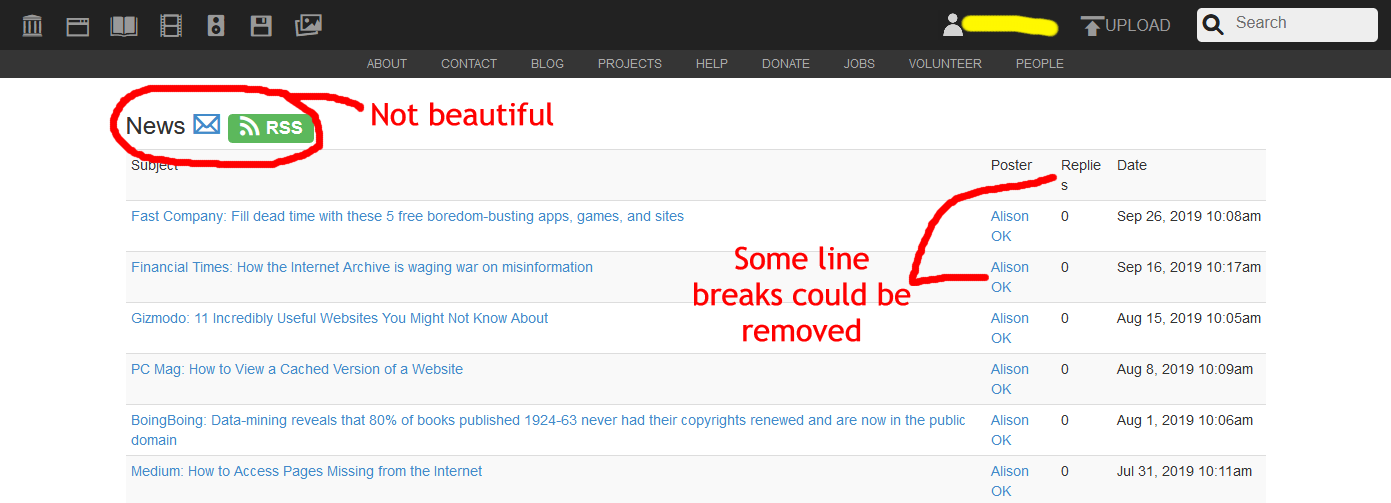The width and height of the screenshot is (1391, 503).
Task: Open the BLOG menu item
Action: 547,64
